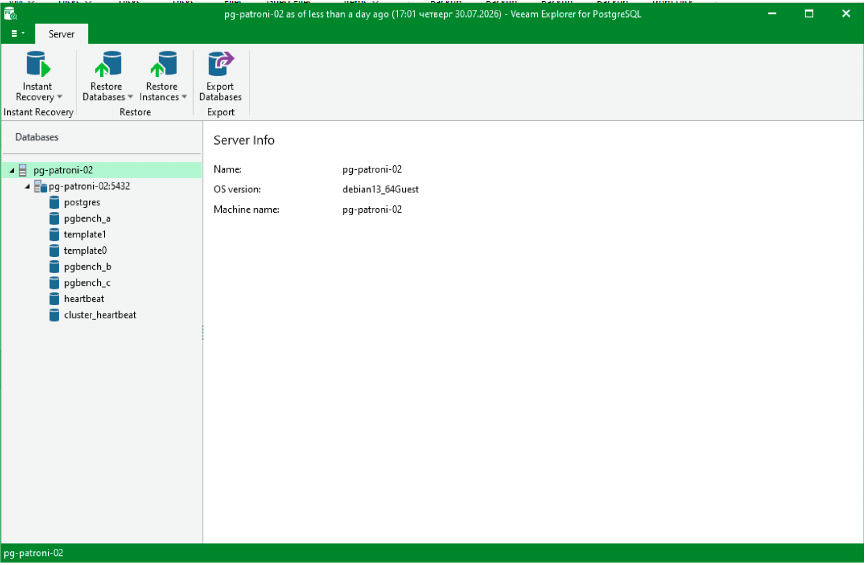Click the heartbeat database icon
The height and width of the screenshot is (565, 865).
tap(54, 299)
